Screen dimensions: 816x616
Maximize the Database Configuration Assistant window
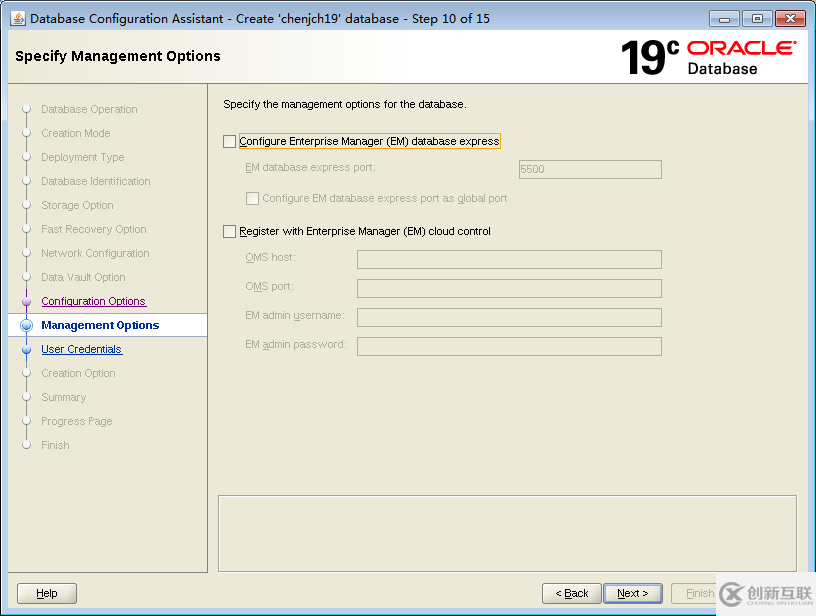coord(757,19)
